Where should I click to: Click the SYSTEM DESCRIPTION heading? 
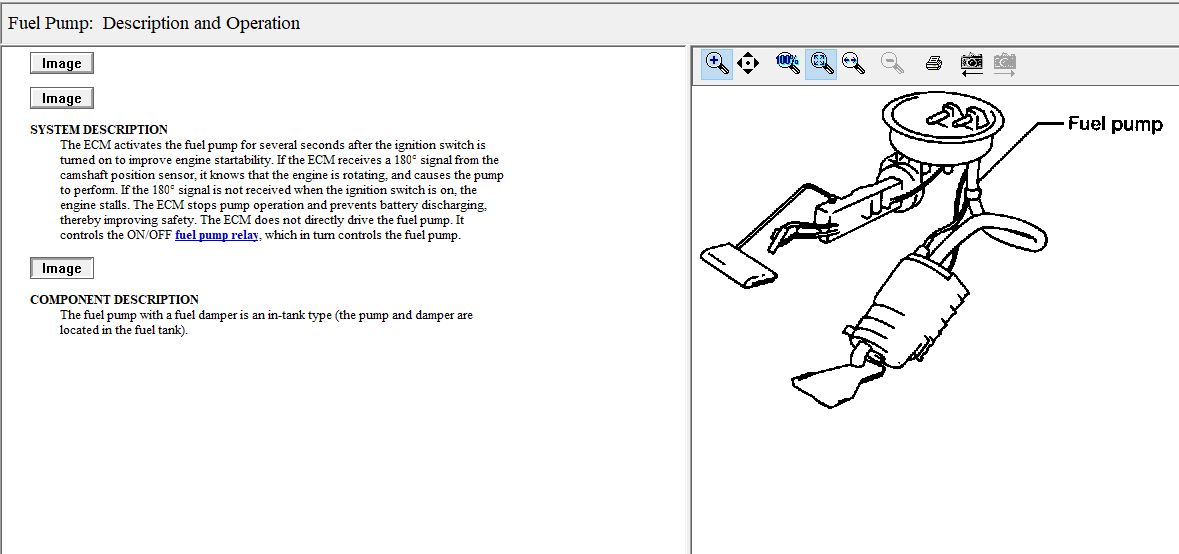tap(99, 130)
